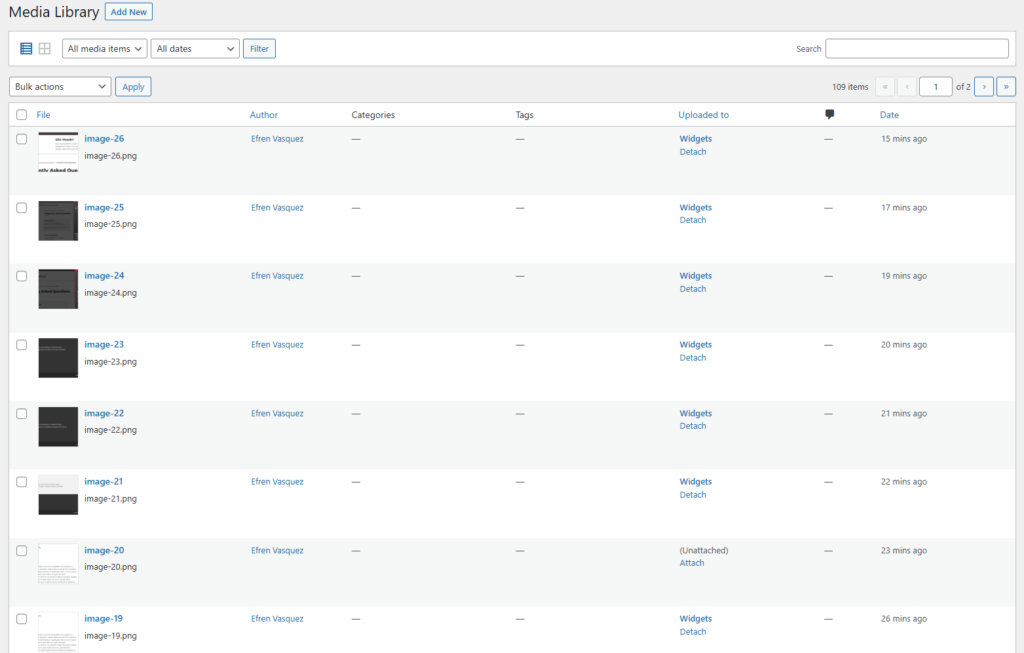Click inside the search media field

[916, 47]
